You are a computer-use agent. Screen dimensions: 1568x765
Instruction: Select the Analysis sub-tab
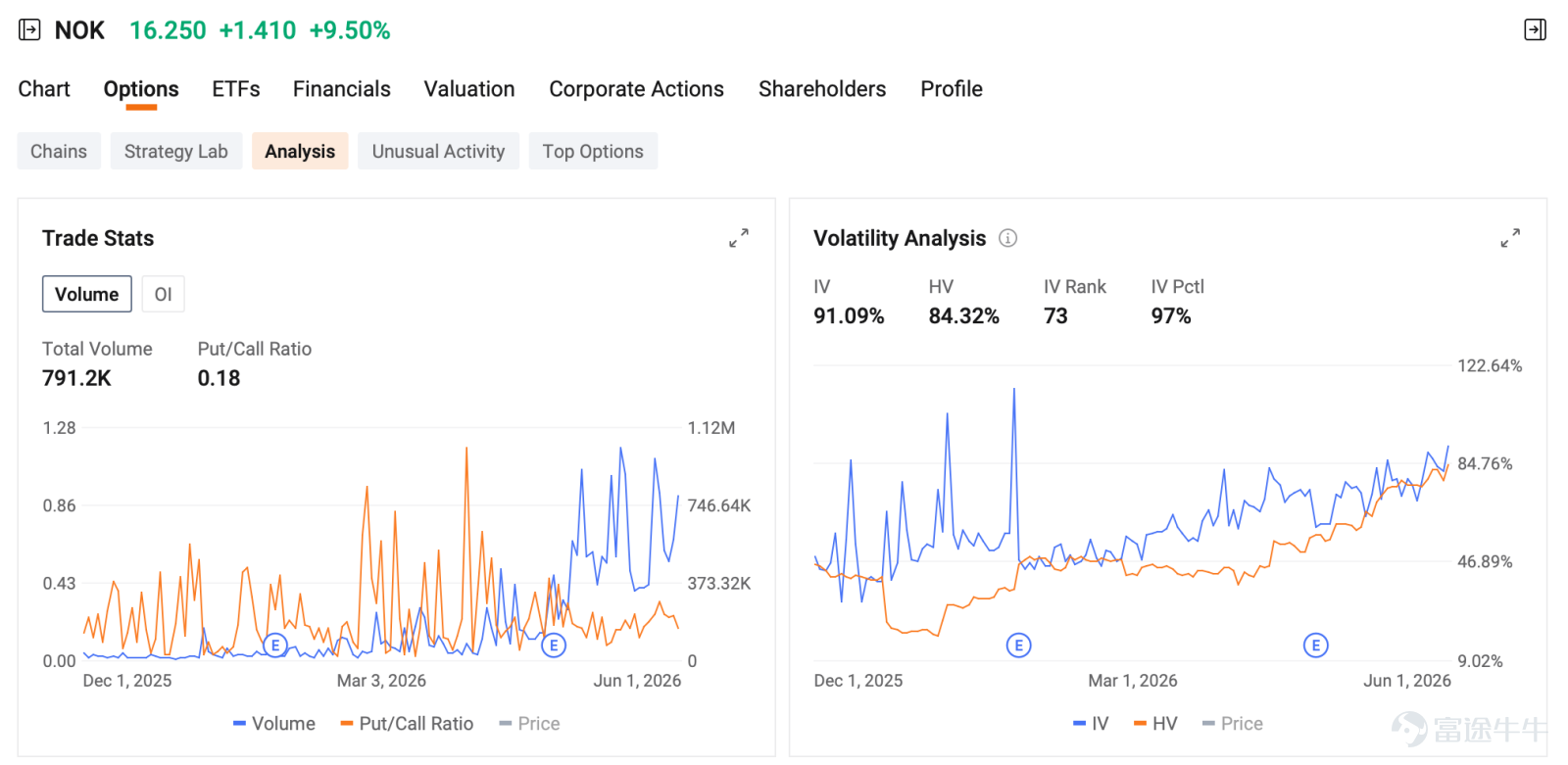tap(300, 152)
